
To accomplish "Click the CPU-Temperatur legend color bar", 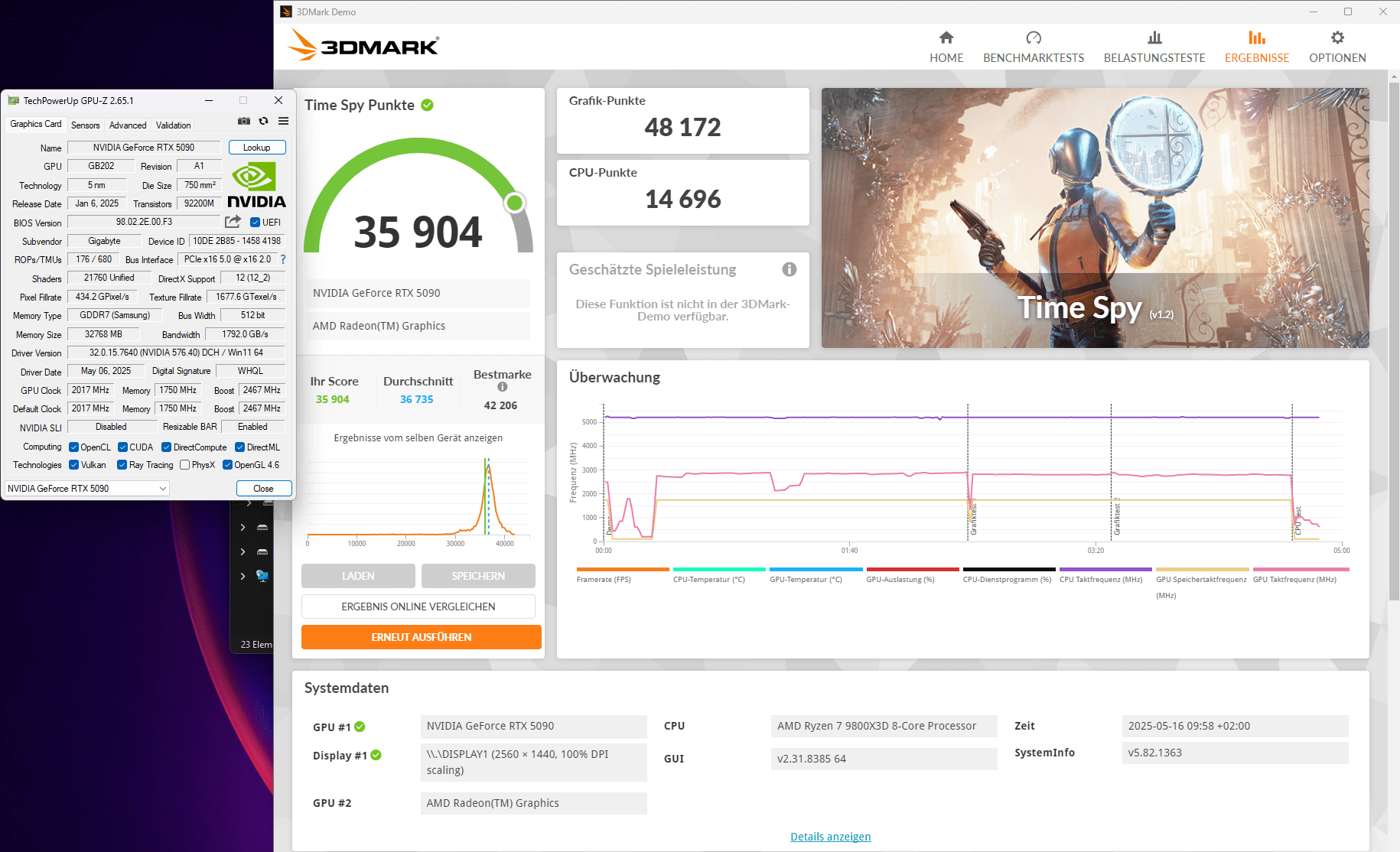I will [x=720, y=569].
